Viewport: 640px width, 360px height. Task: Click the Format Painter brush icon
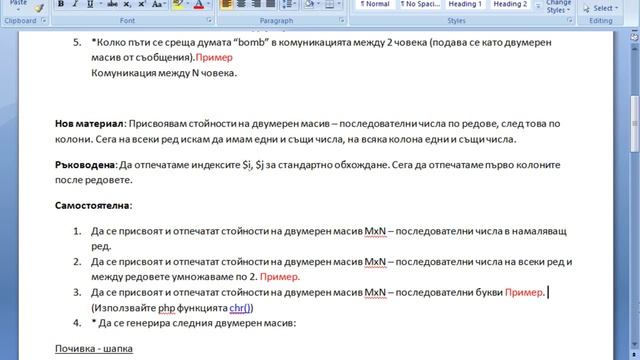click(39, 8)
